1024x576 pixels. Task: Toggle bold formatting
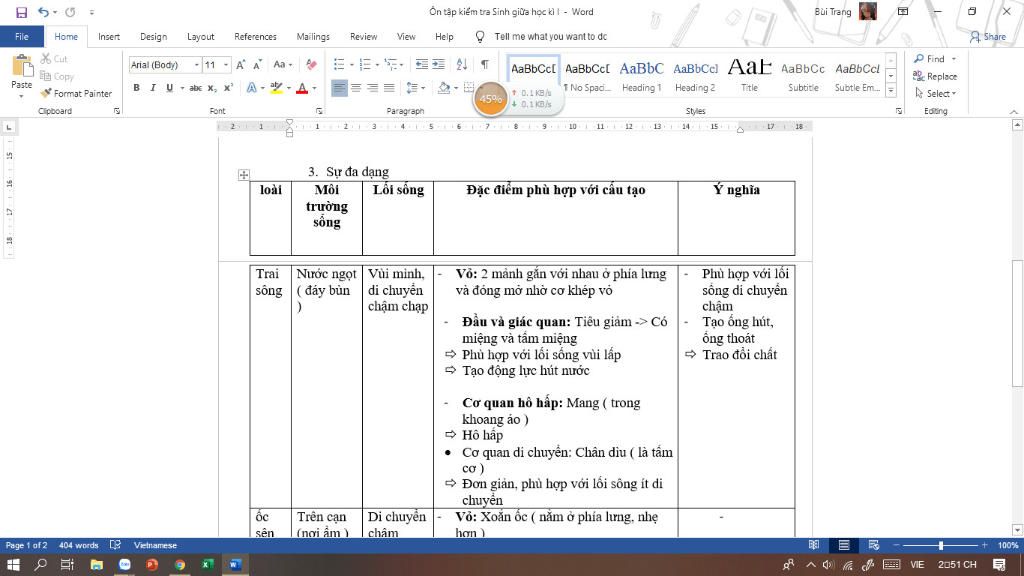pyautogui.click(x=136, y=88)
